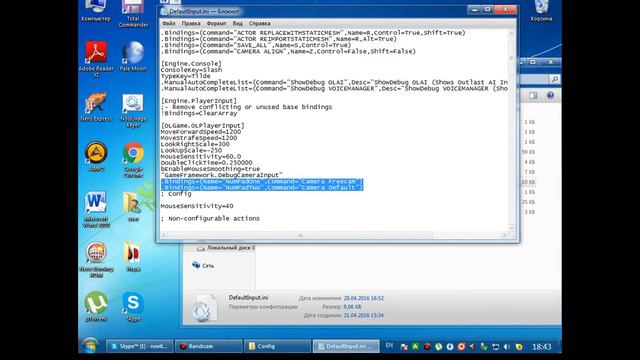Click the line "; Non-configurable actions"
The width and height of the screenshot is (640, 360).
(210, 219)
